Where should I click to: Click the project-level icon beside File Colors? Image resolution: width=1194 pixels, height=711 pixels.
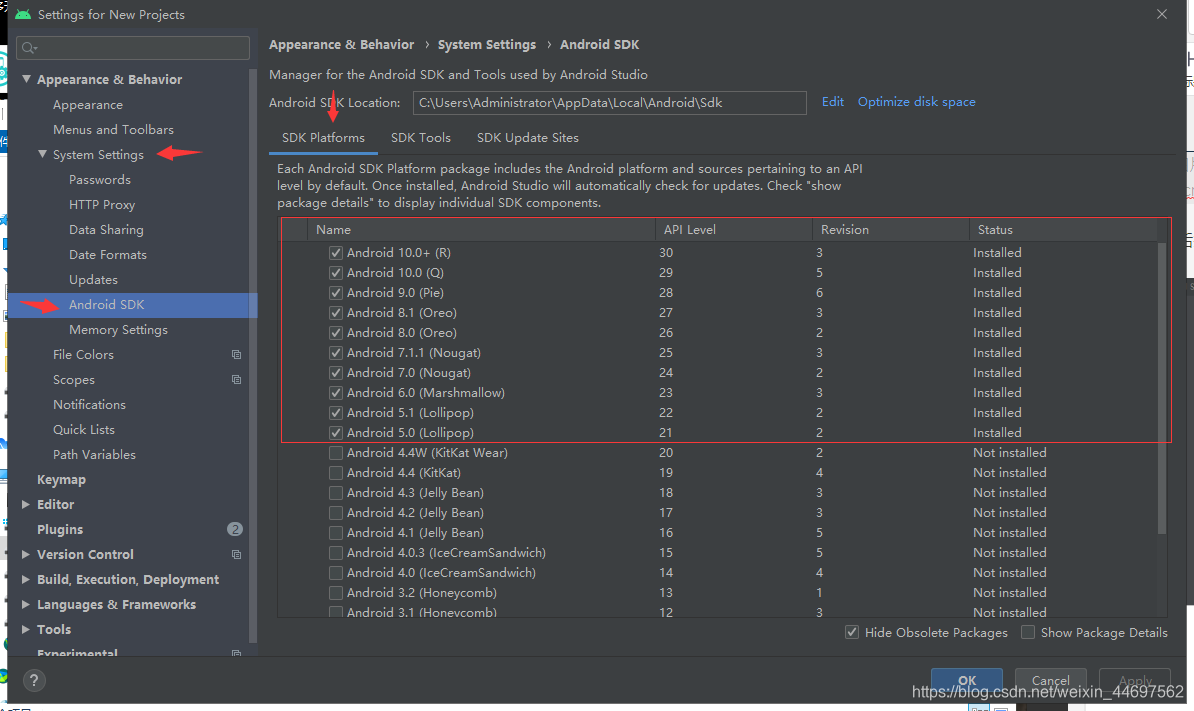click(236, 355)
